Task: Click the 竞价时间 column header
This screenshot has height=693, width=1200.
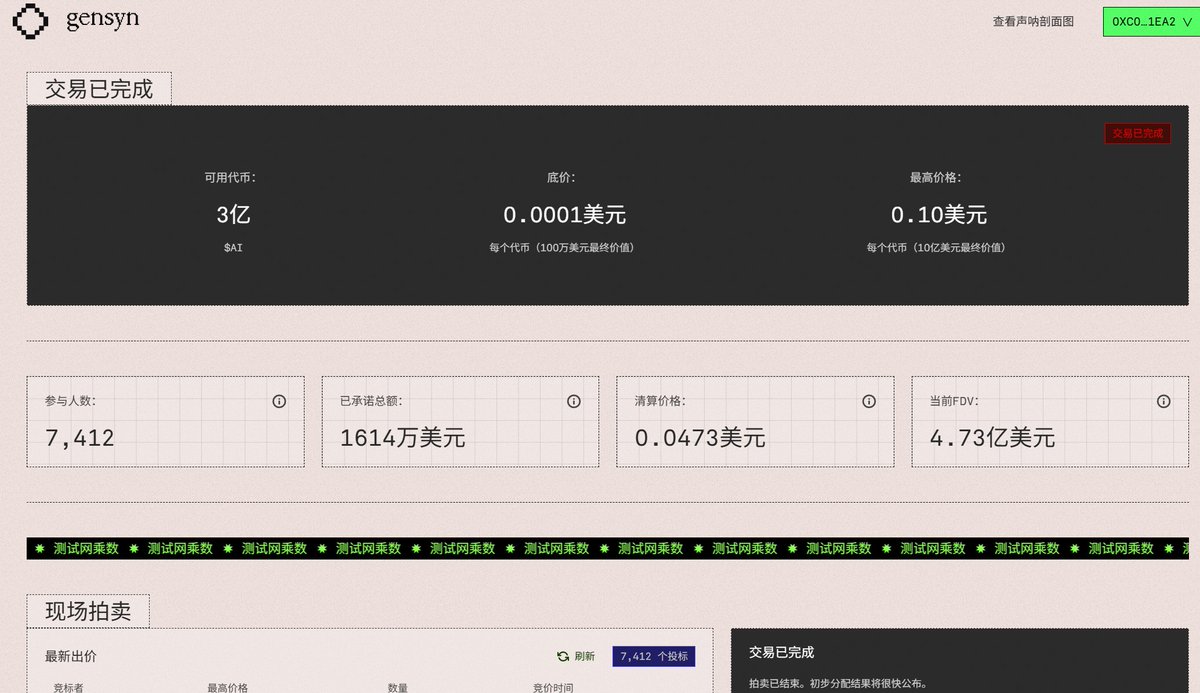Action: tap(554, 687)
